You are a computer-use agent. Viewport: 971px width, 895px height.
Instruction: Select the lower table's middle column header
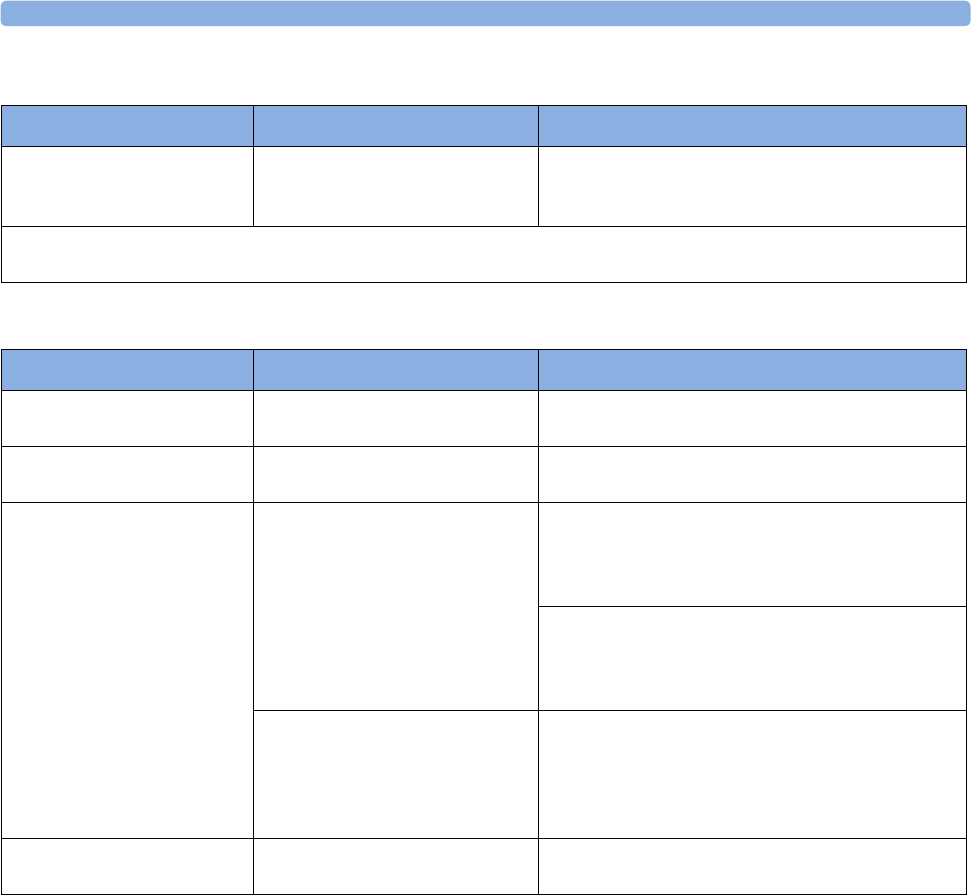(395, 369)
